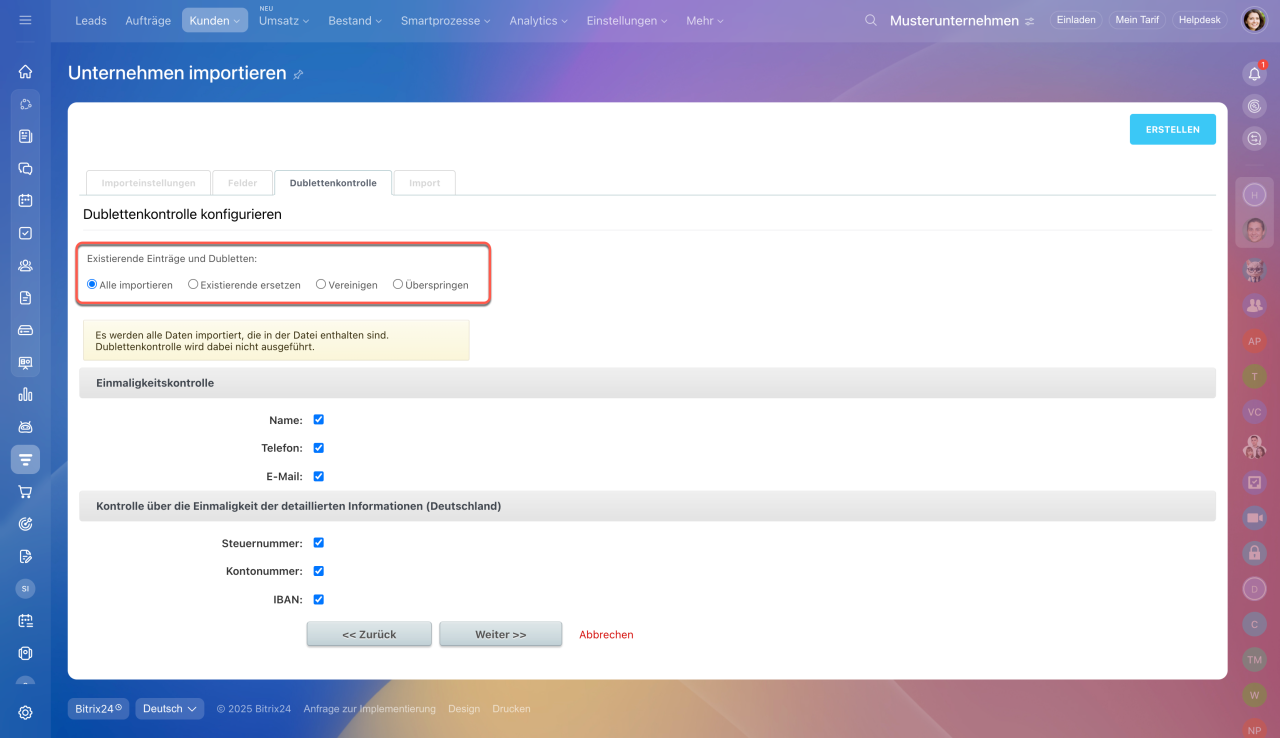This screenshot has height=738, width=1280.
Task: Open the VC contact avatar
Action: [1254, 412]
